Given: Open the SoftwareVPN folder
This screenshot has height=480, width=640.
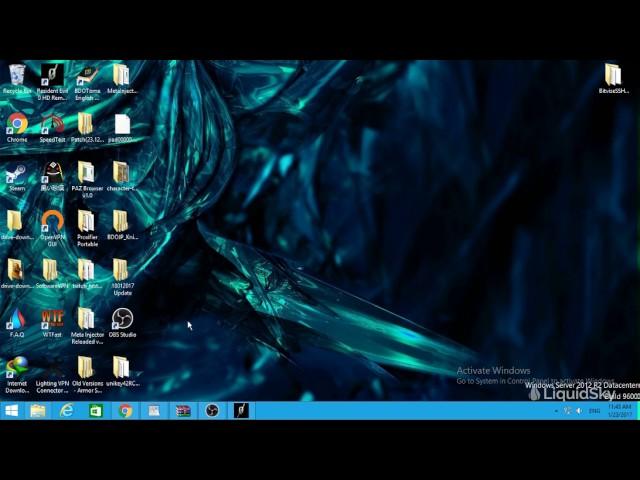Looking at the screenshot, I should pos(52,274).
